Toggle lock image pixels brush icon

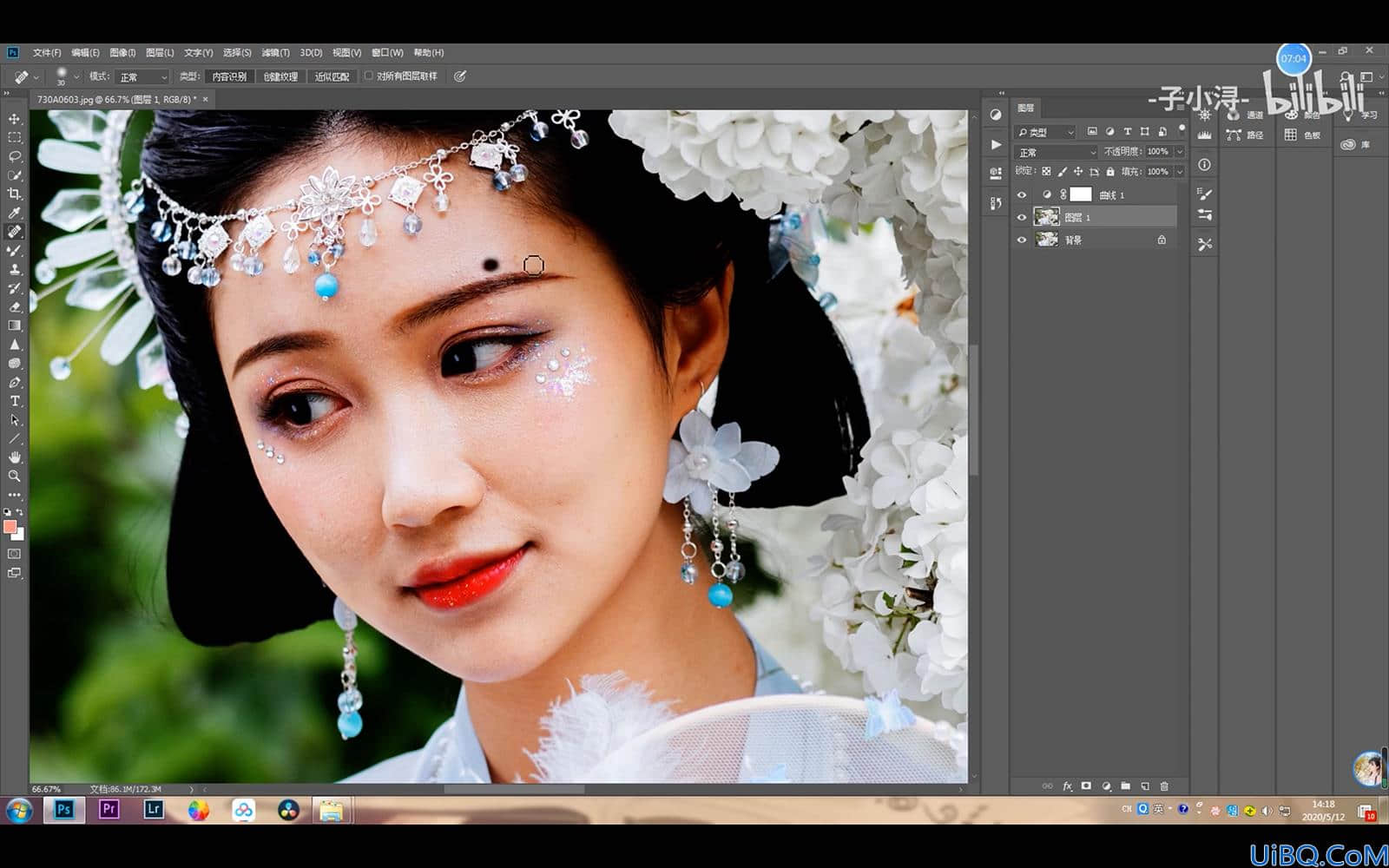pyautogui.click(x=1062, y=172)
